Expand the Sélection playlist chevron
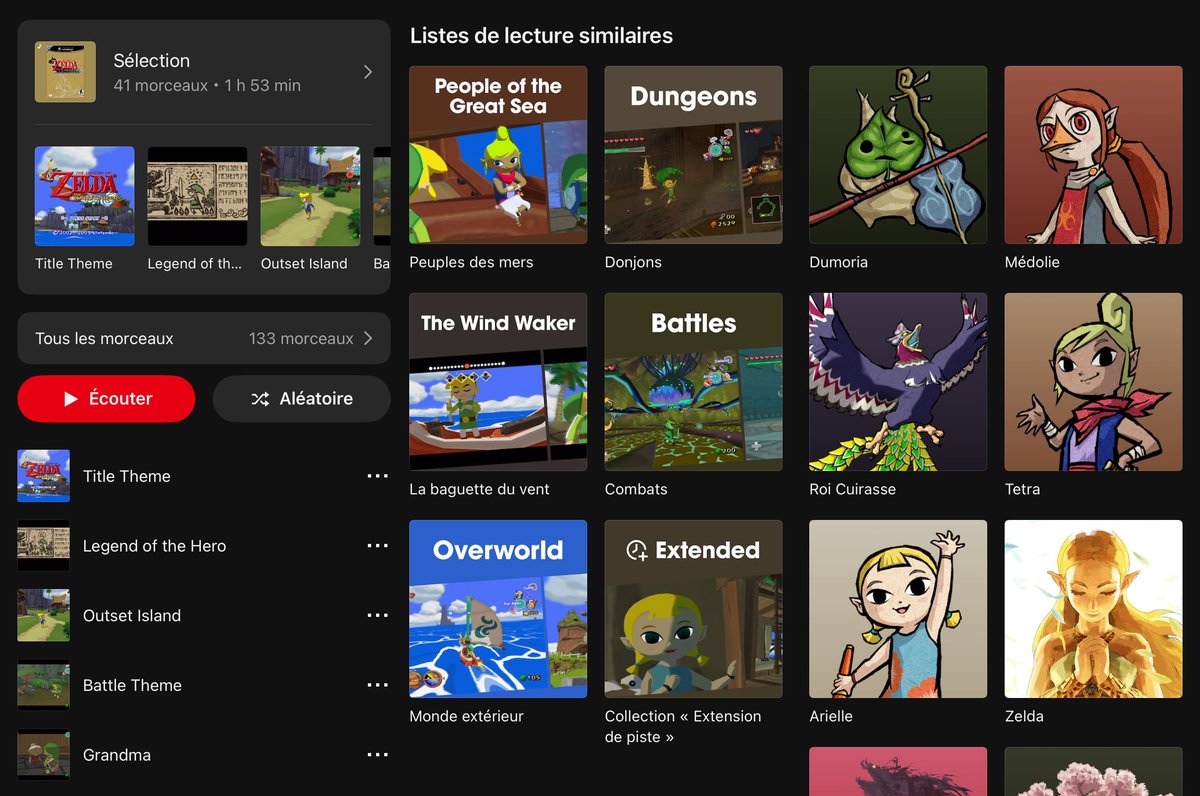 tap(368, 72)
